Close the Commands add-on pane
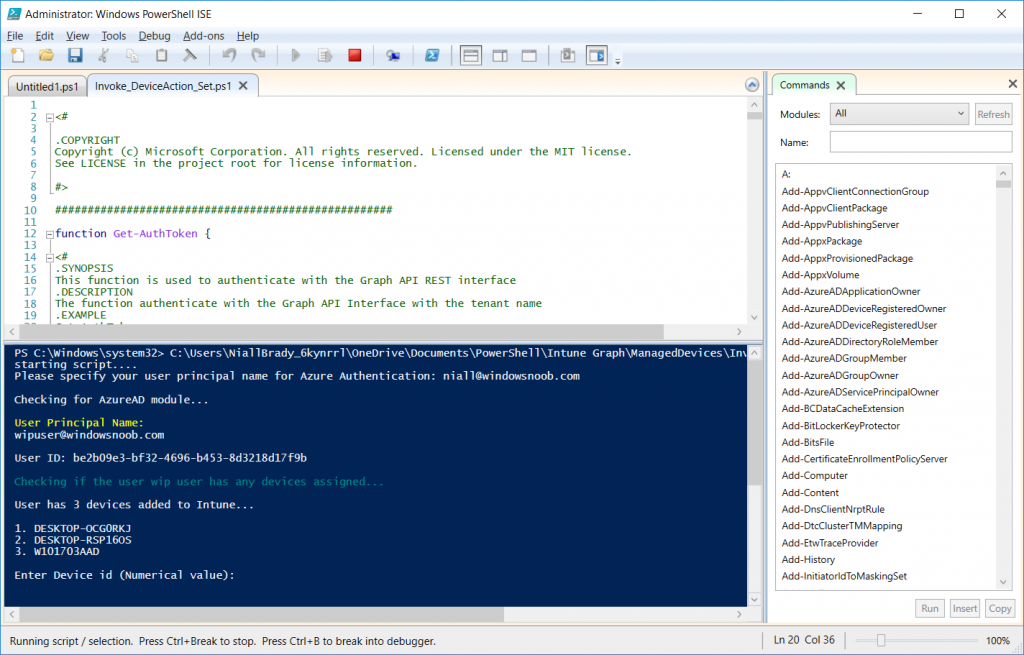The image size is (1024, 655). pos(1012,84)
